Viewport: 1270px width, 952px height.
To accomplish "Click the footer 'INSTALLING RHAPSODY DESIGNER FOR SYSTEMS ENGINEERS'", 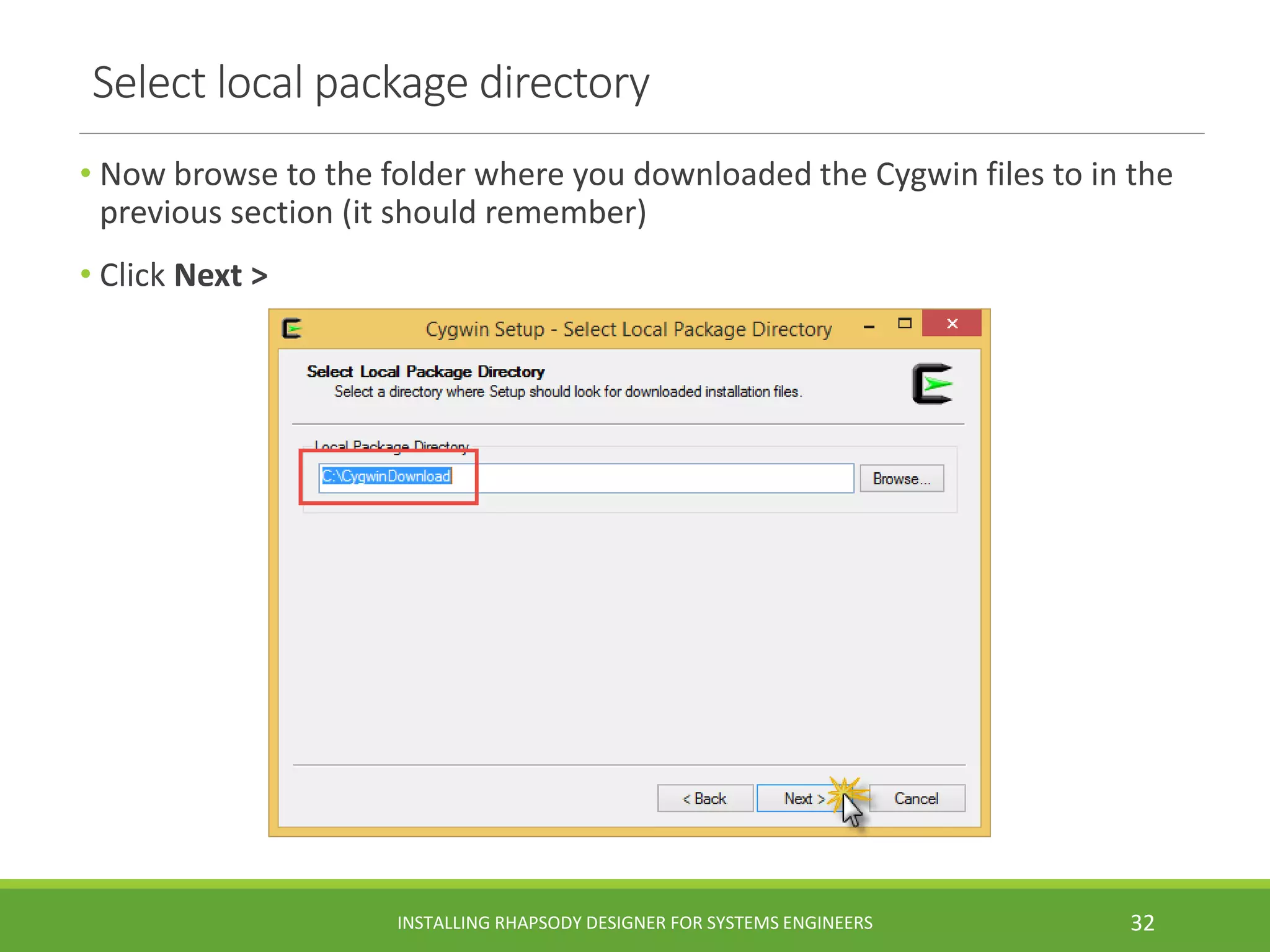I will (635, 923).
